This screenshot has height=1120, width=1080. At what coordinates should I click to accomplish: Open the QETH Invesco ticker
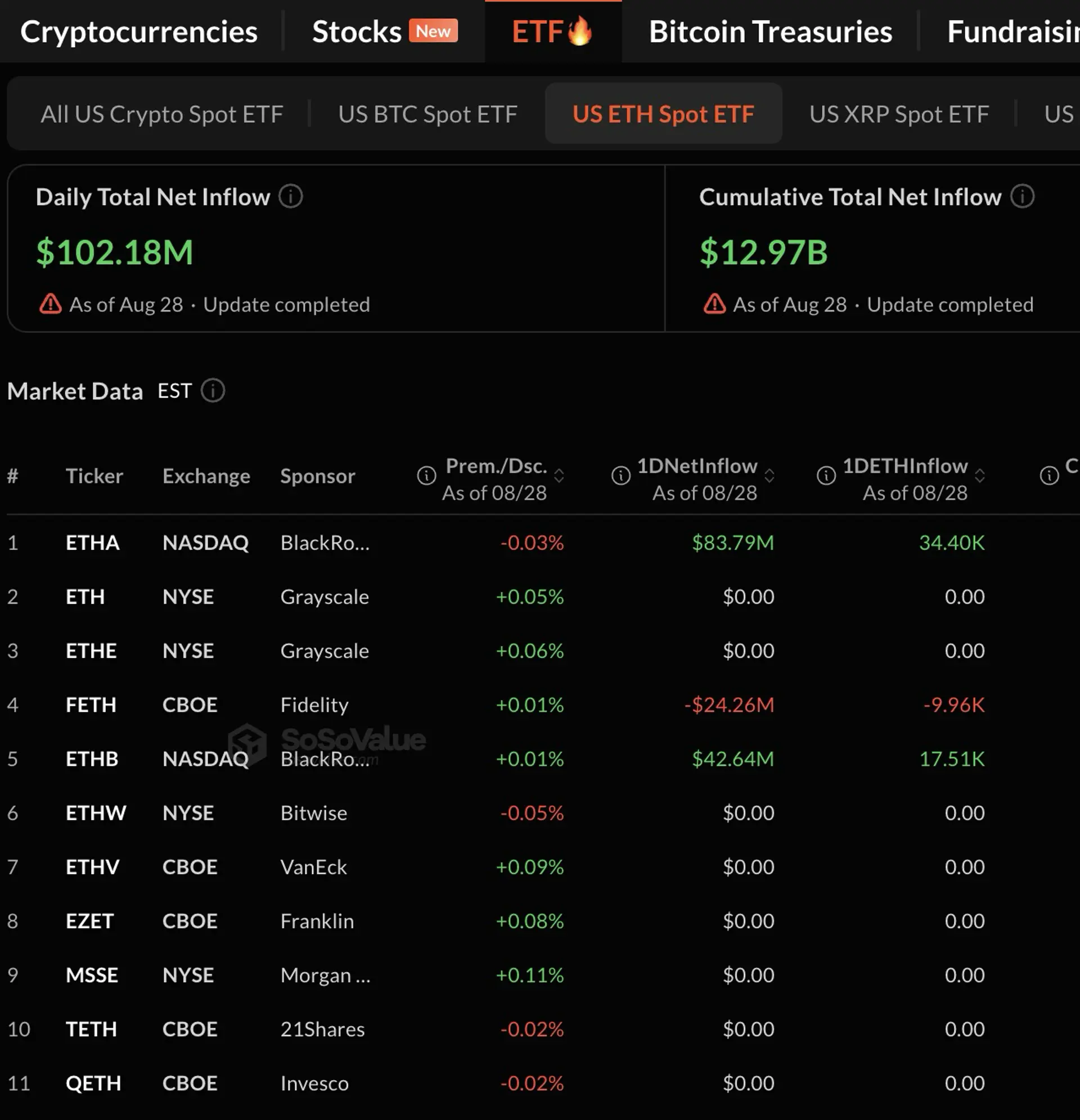click(x=94, y=1083)
